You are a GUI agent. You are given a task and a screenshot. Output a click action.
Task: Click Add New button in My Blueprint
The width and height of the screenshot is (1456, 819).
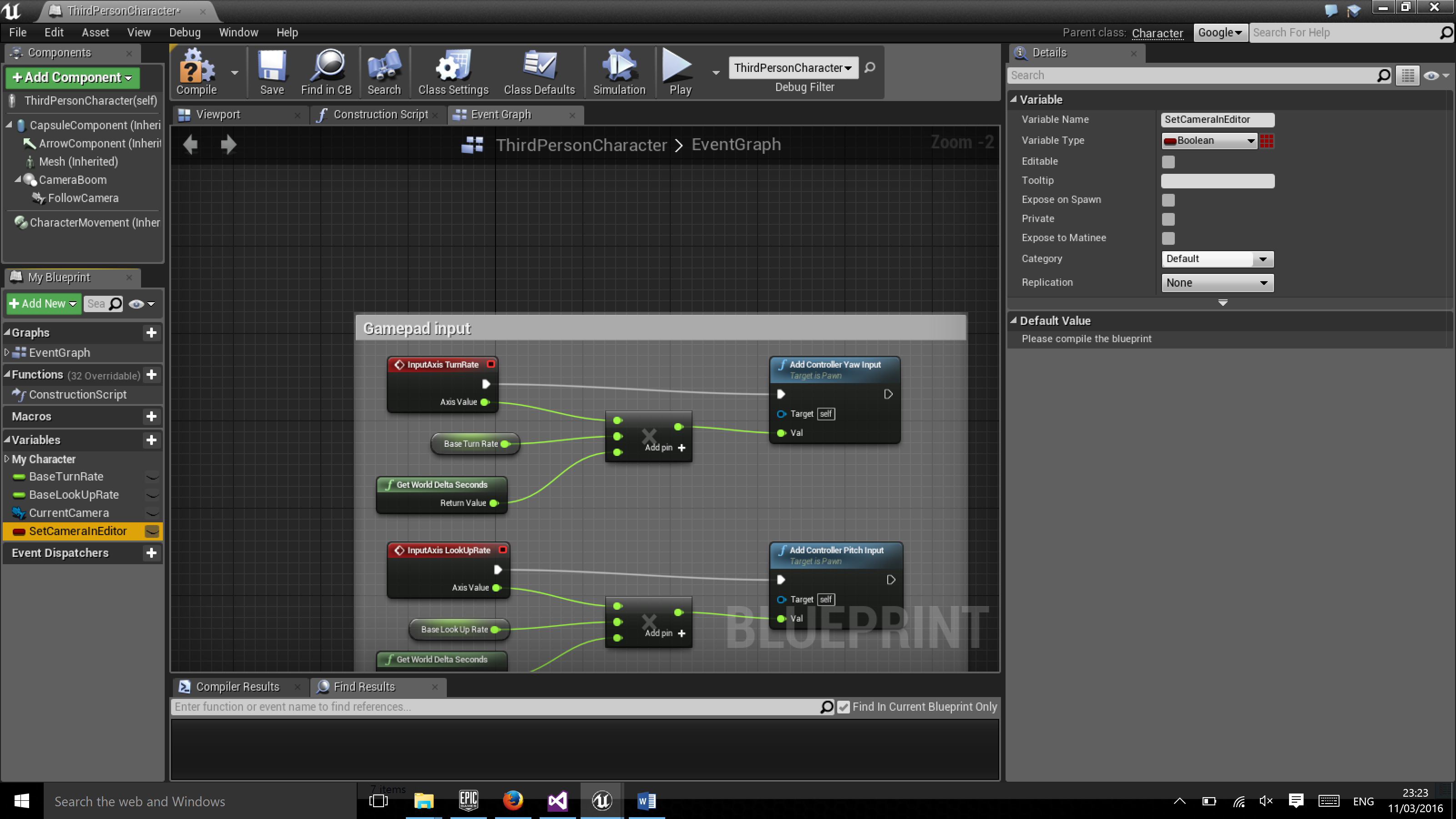click(44, 304)
